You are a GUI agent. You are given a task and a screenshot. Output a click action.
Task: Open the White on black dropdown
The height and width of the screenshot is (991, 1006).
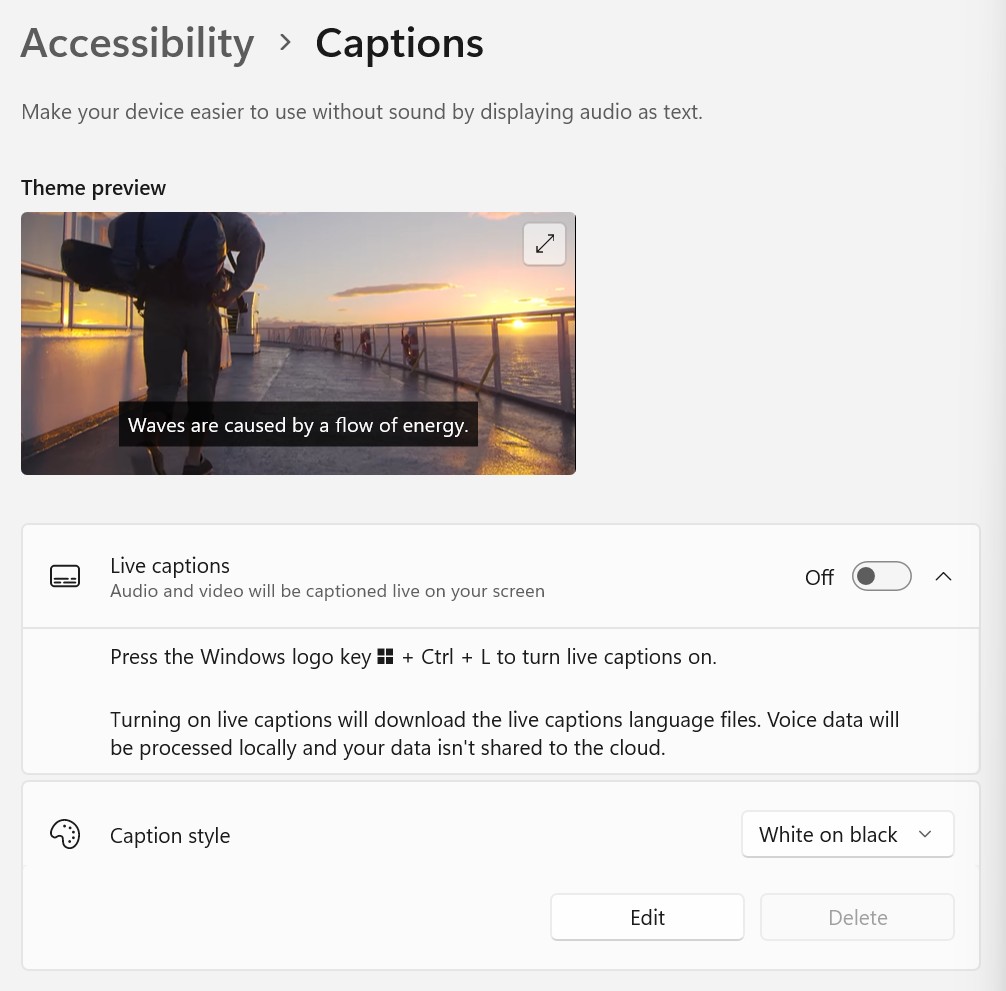pyautogui.click(x=847, y=835)
